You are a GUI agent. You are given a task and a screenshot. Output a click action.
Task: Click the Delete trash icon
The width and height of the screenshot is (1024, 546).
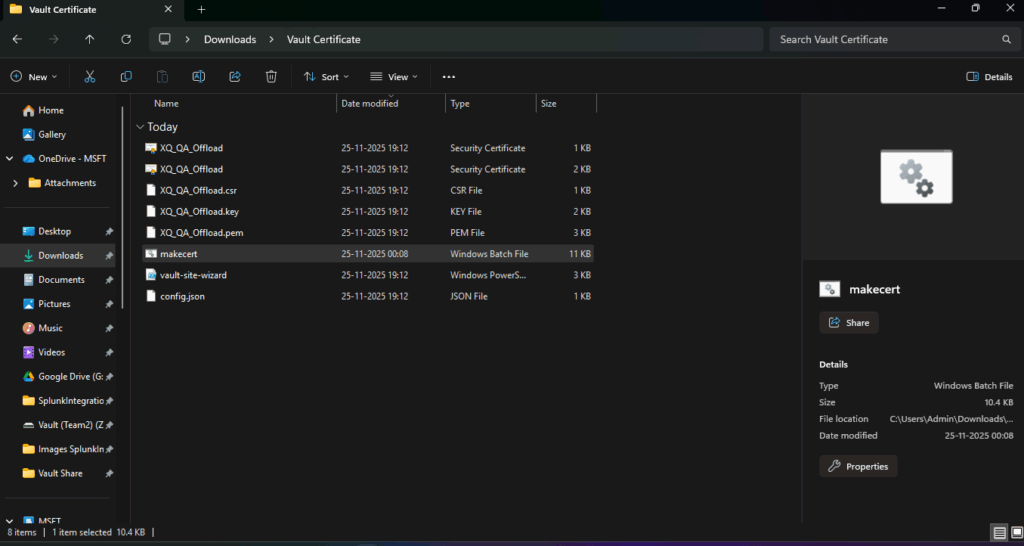[x=271, y=77]
